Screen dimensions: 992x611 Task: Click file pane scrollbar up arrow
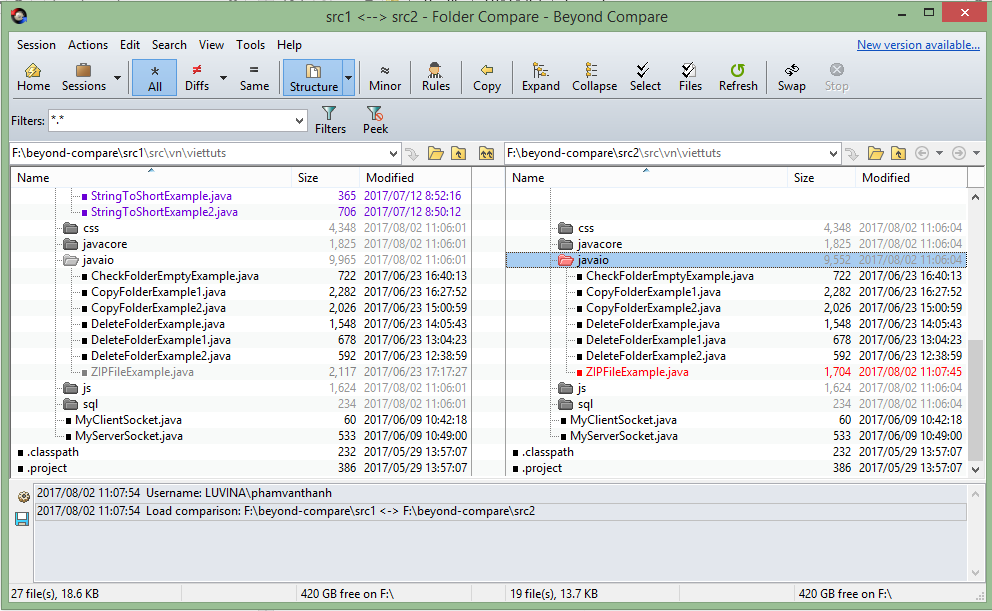coord(975,197)
